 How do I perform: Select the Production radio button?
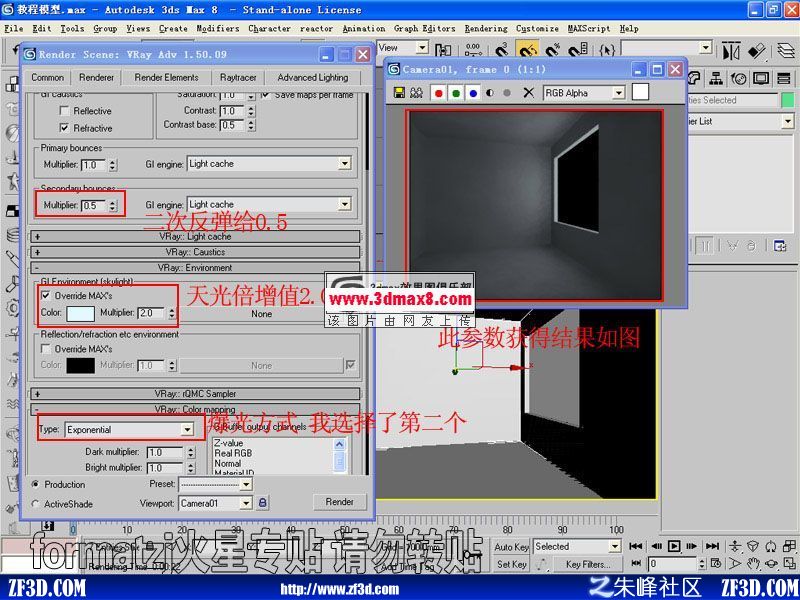click(x=35, y=484)
